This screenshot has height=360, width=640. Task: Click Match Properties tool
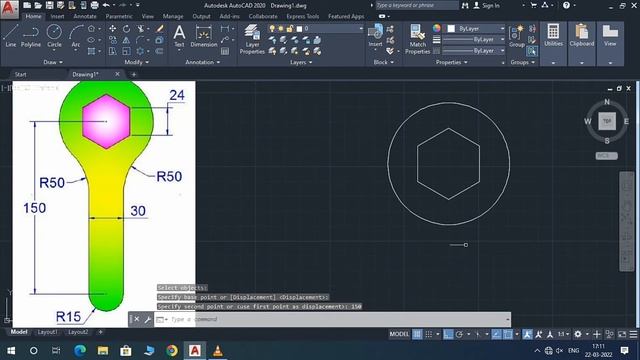[x=418, y=39]
